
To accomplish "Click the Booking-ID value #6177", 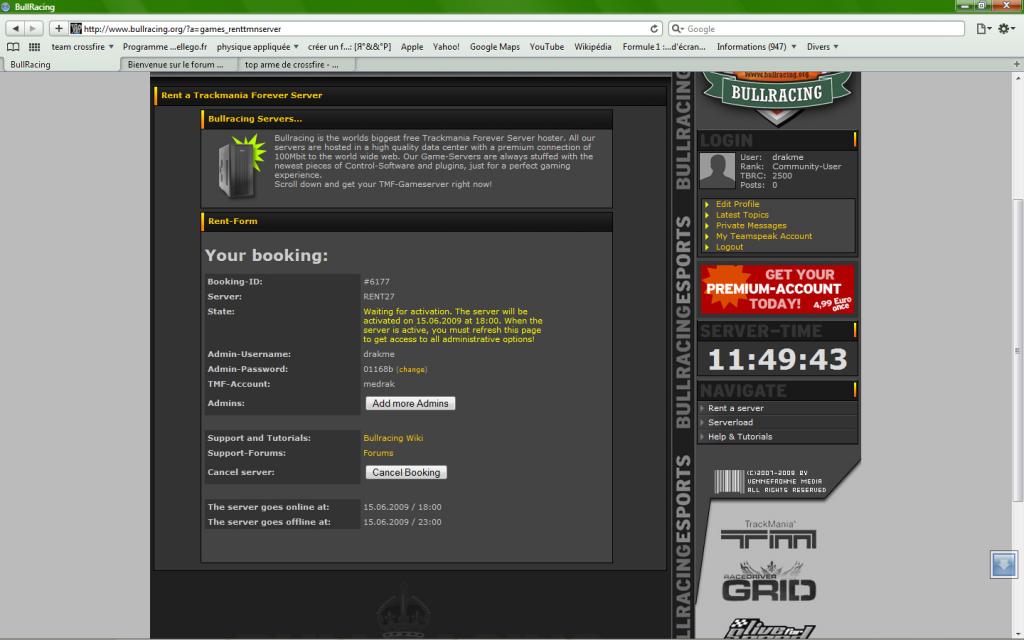I will tap(376, 282).
